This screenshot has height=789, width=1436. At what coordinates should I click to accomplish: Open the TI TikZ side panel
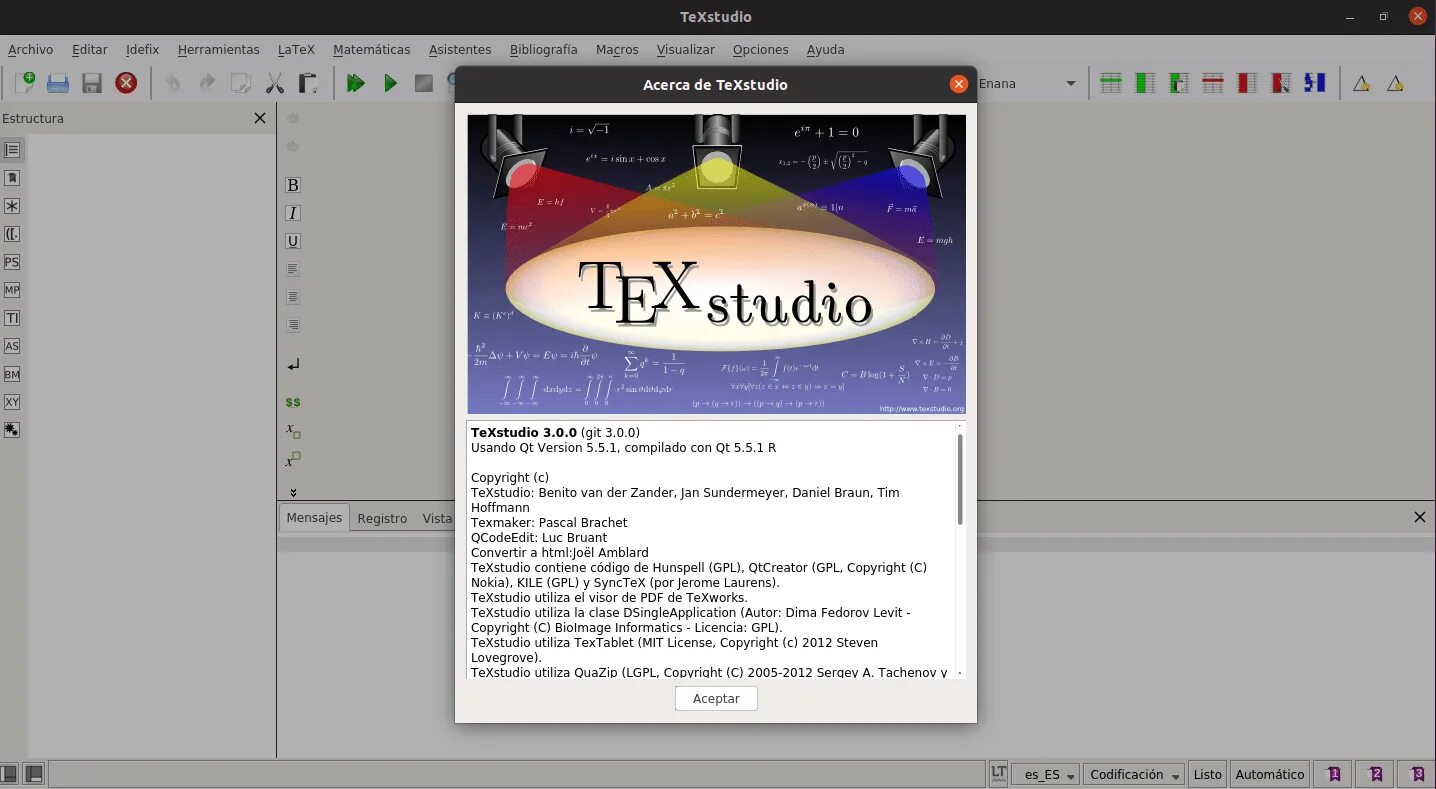[x=12, y=318]
